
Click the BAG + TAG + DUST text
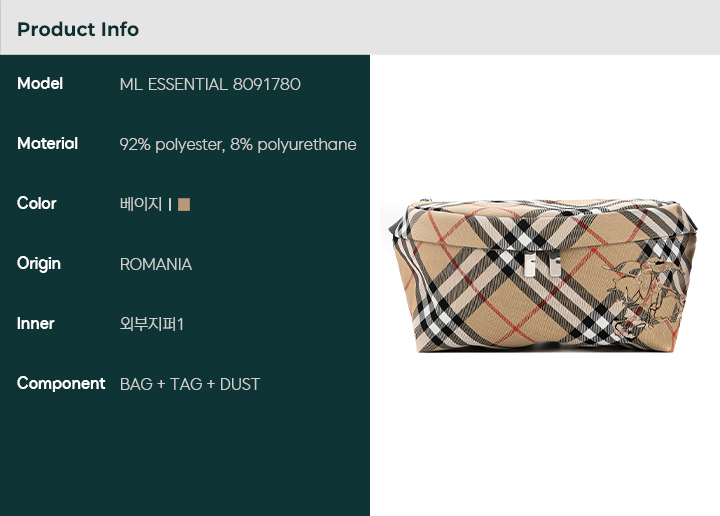point(190,384)
